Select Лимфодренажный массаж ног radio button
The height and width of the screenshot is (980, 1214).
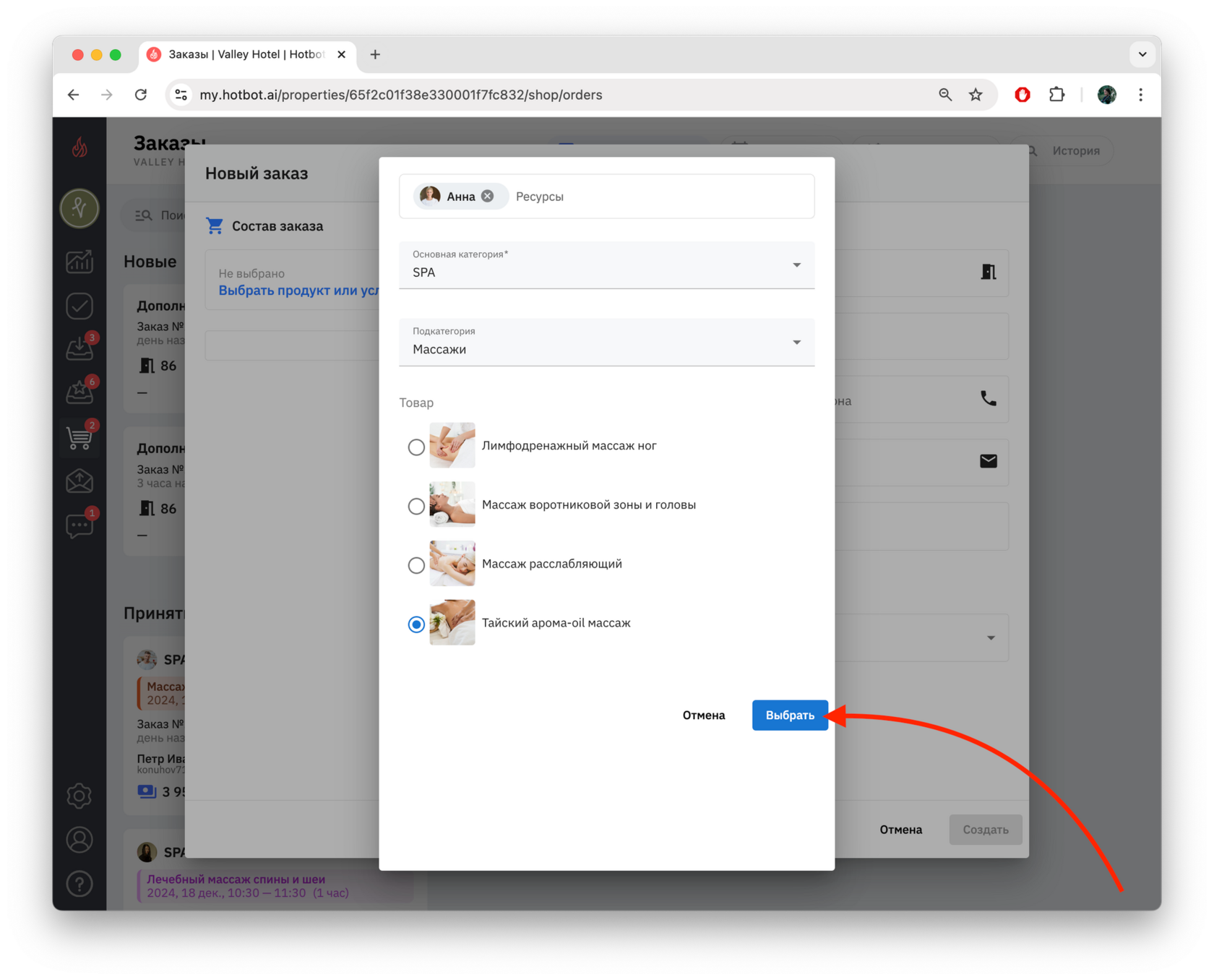pos(416,447)
